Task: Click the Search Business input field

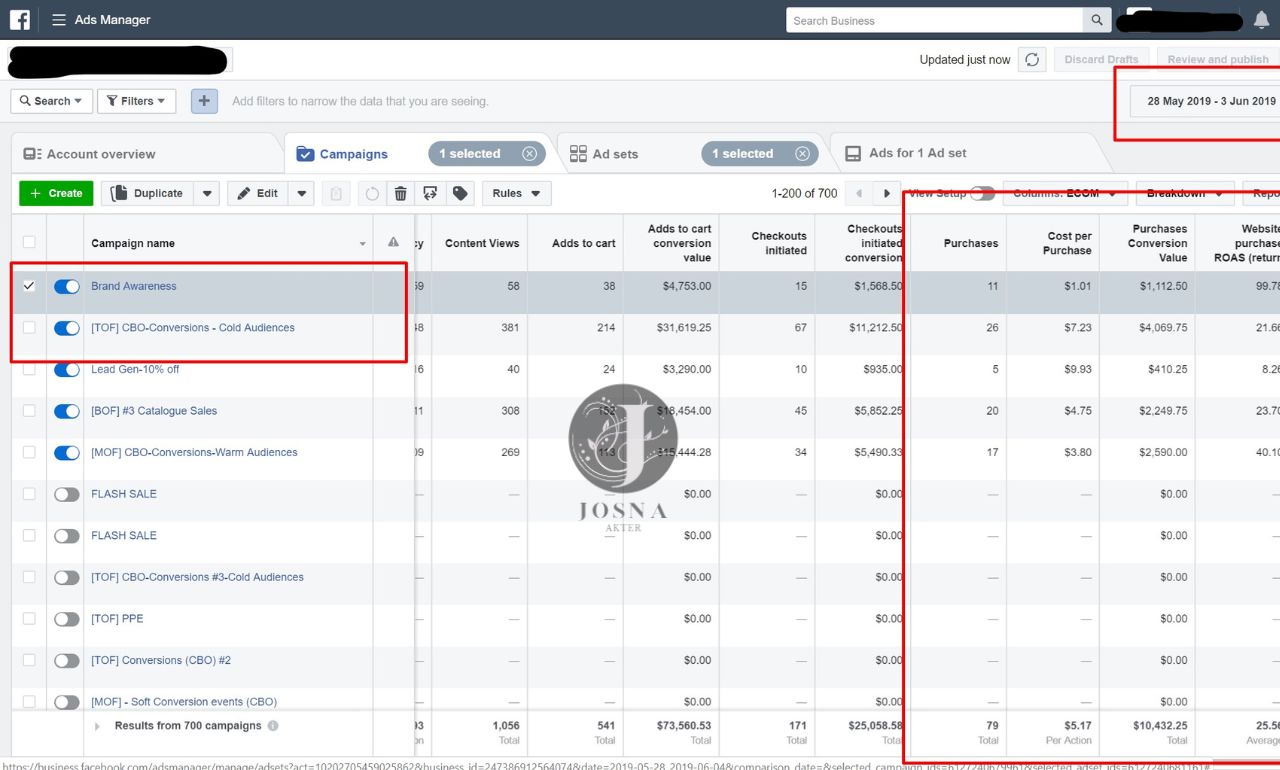Action: point(935,20)
